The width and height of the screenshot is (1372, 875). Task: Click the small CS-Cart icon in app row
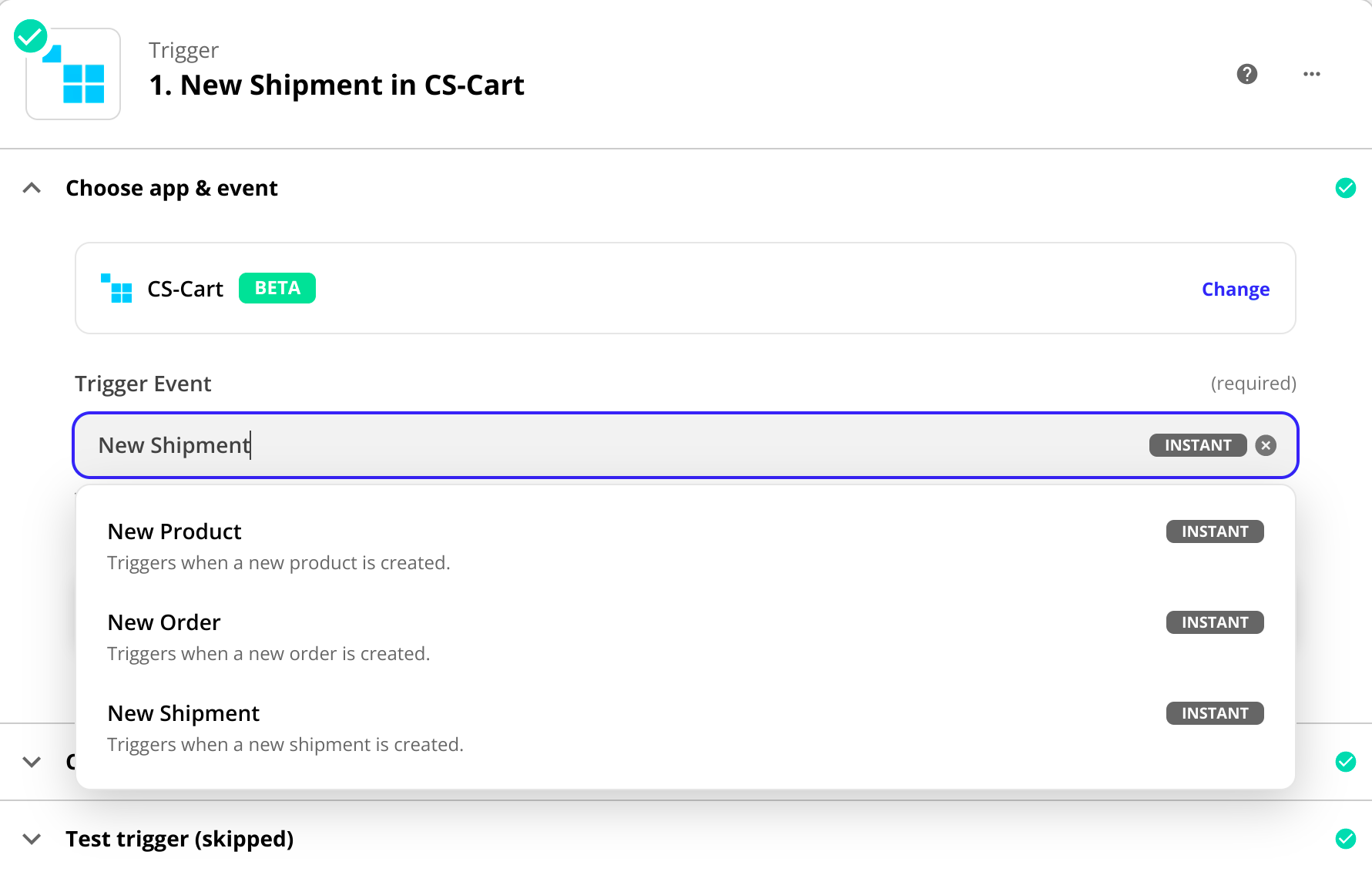tap(117, 289)
